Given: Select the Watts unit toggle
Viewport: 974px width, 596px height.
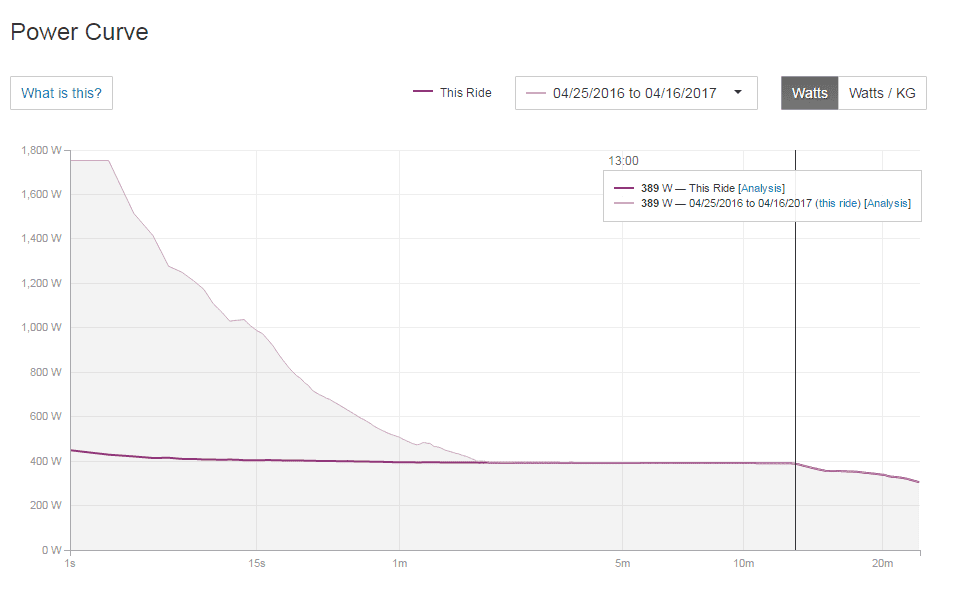Looking at the screenshot, I should [809, 93].
